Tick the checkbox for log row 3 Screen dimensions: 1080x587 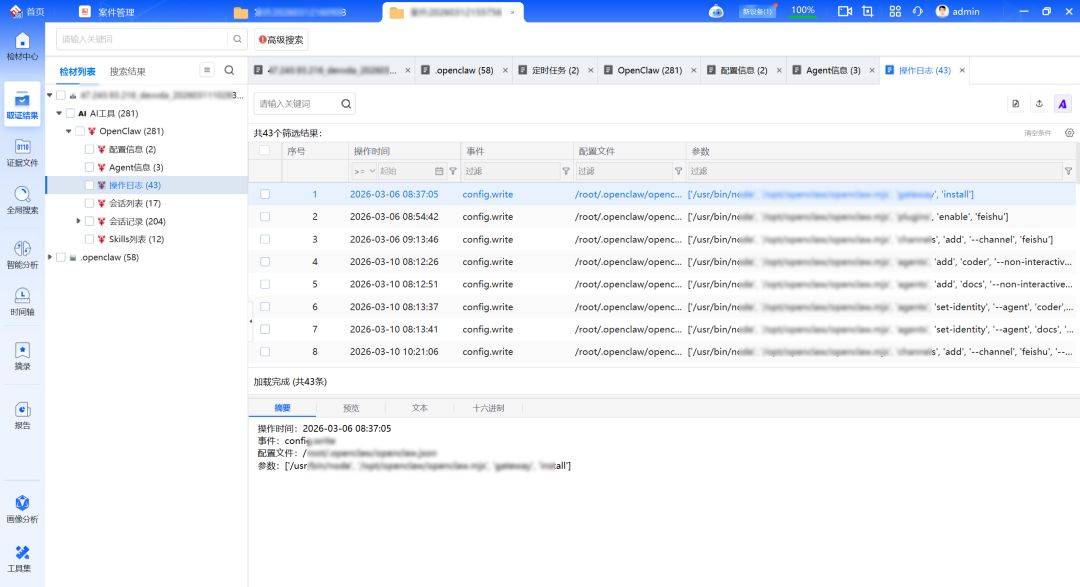click(x=265, y=239)
